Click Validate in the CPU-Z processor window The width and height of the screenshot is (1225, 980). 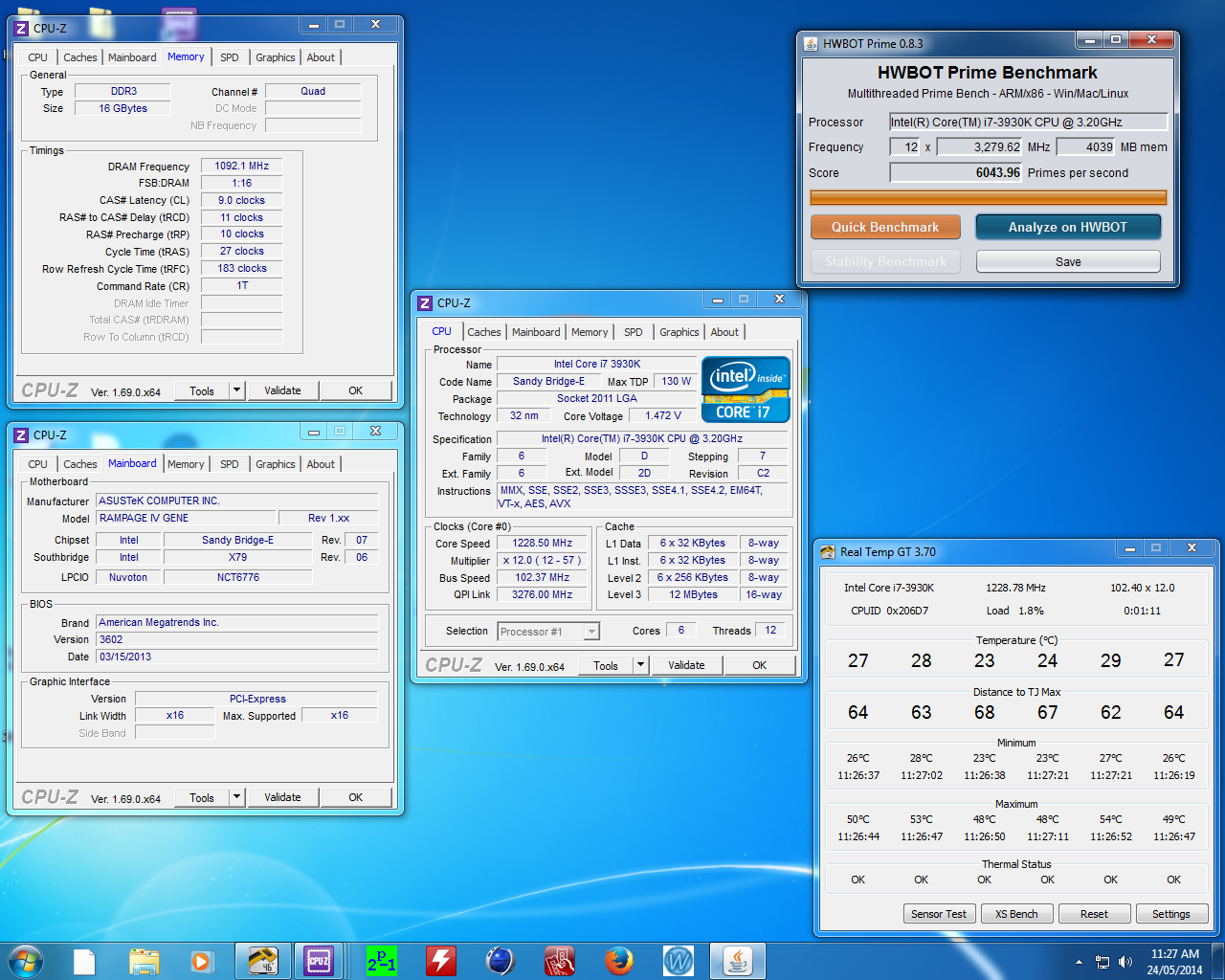click(686, 665)
